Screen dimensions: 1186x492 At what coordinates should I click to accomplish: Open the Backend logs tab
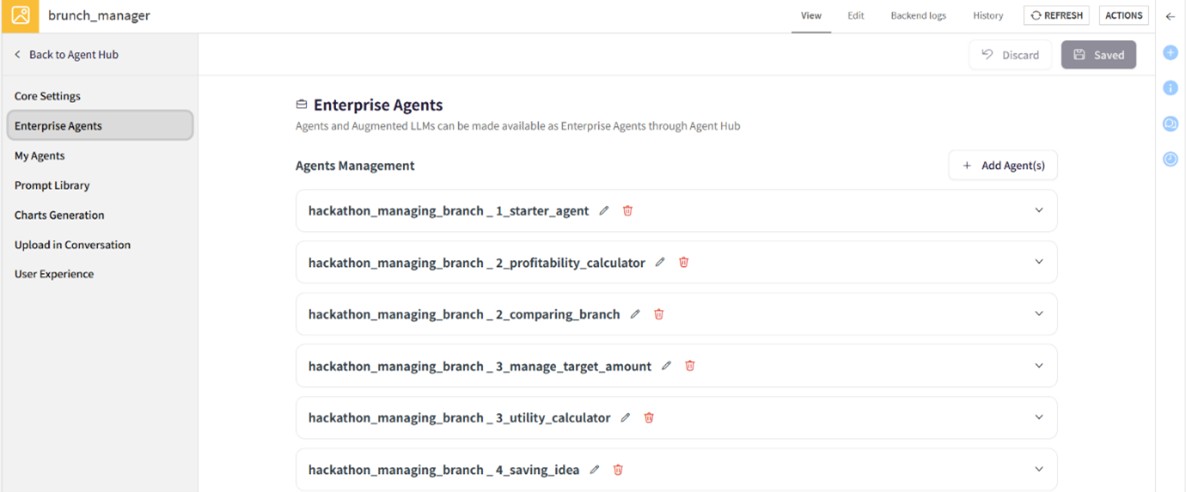tap(918, 16)
